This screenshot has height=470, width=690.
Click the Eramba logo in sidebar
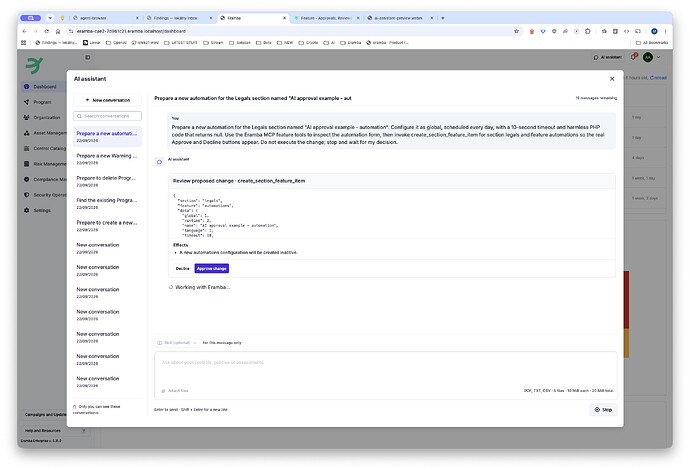point(34,65)
